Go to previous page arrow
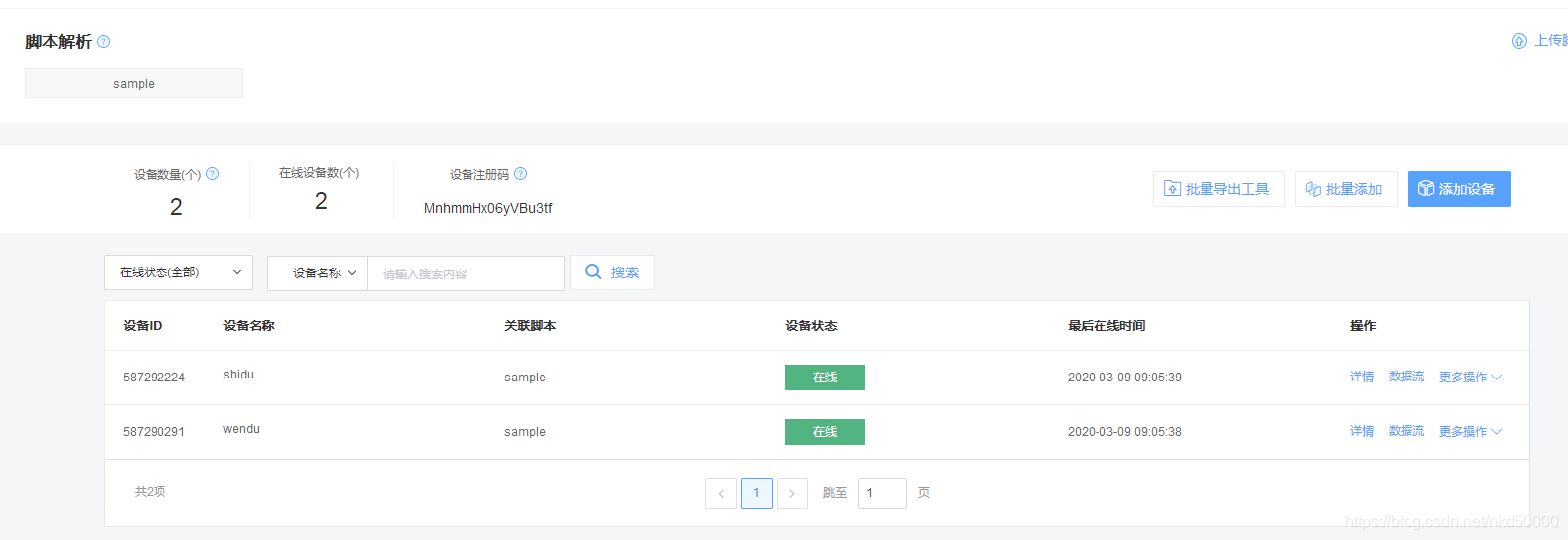The height and width of the screenshot is (540, 1568). (721, 493)
